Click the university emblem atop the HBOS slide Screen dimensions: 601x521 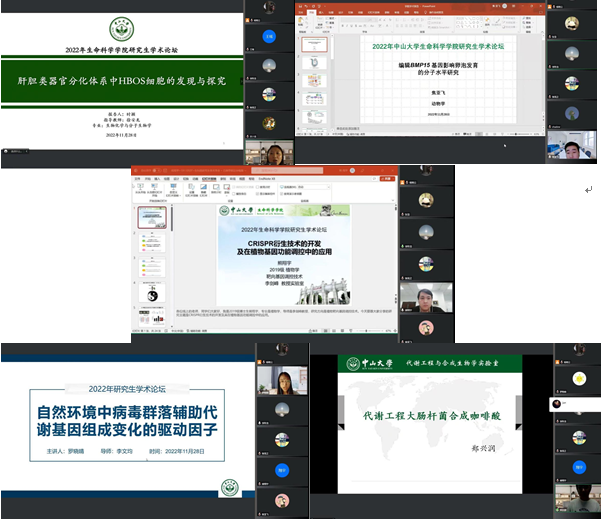tap(121, 19)
